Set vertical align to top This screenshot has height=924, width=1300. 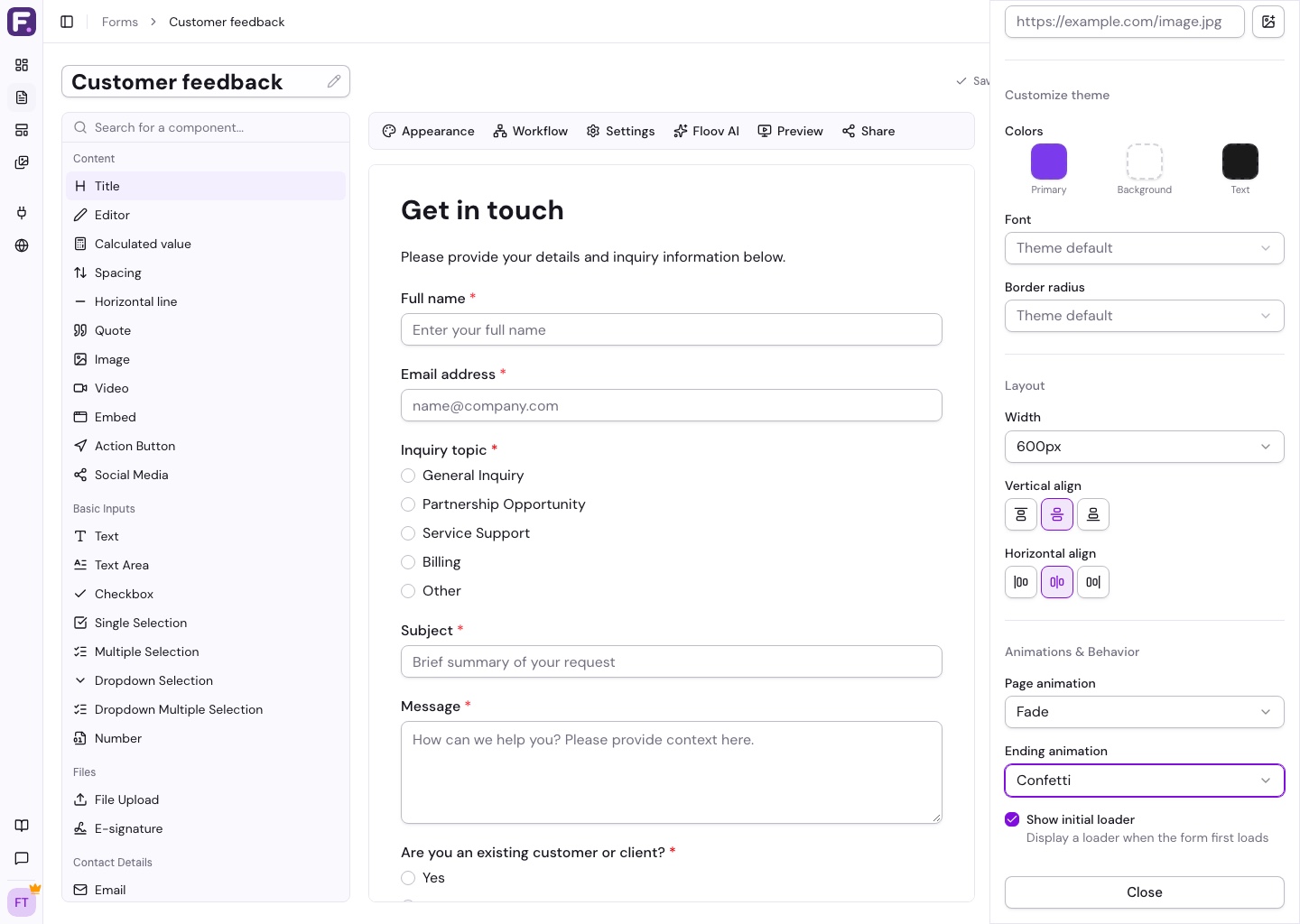[1021, 514]
